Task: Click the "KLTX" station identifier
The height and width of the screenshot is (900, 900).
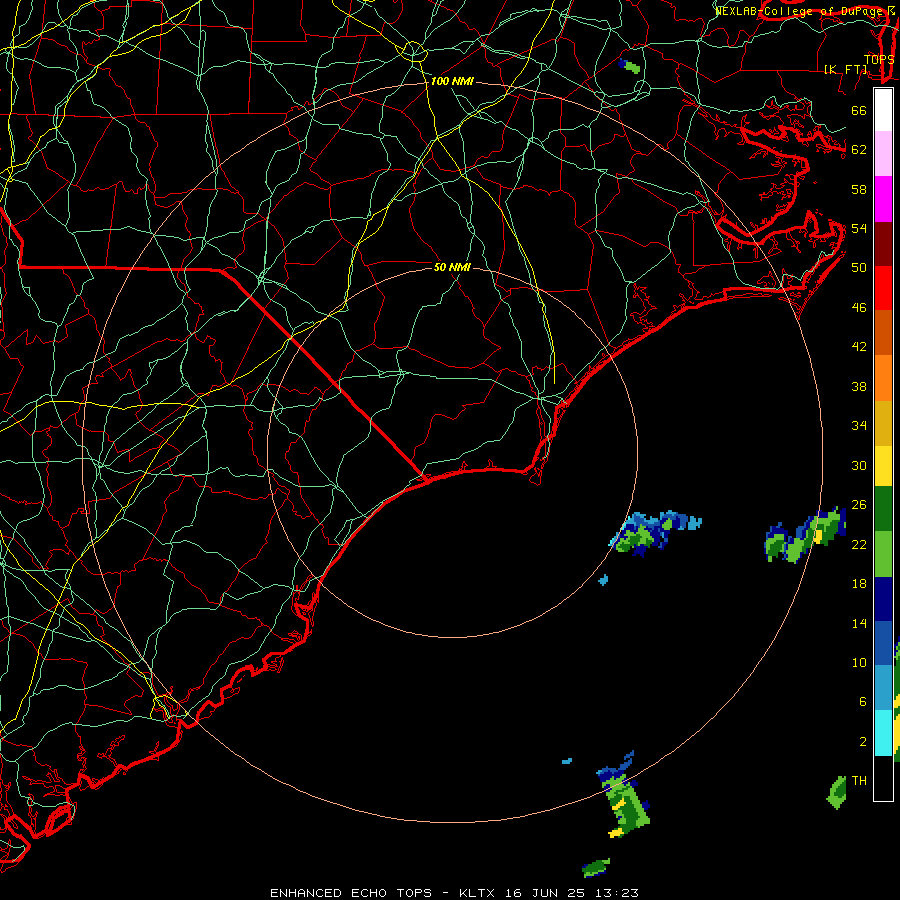Action: pyautogui.click(x=479, y=893)
